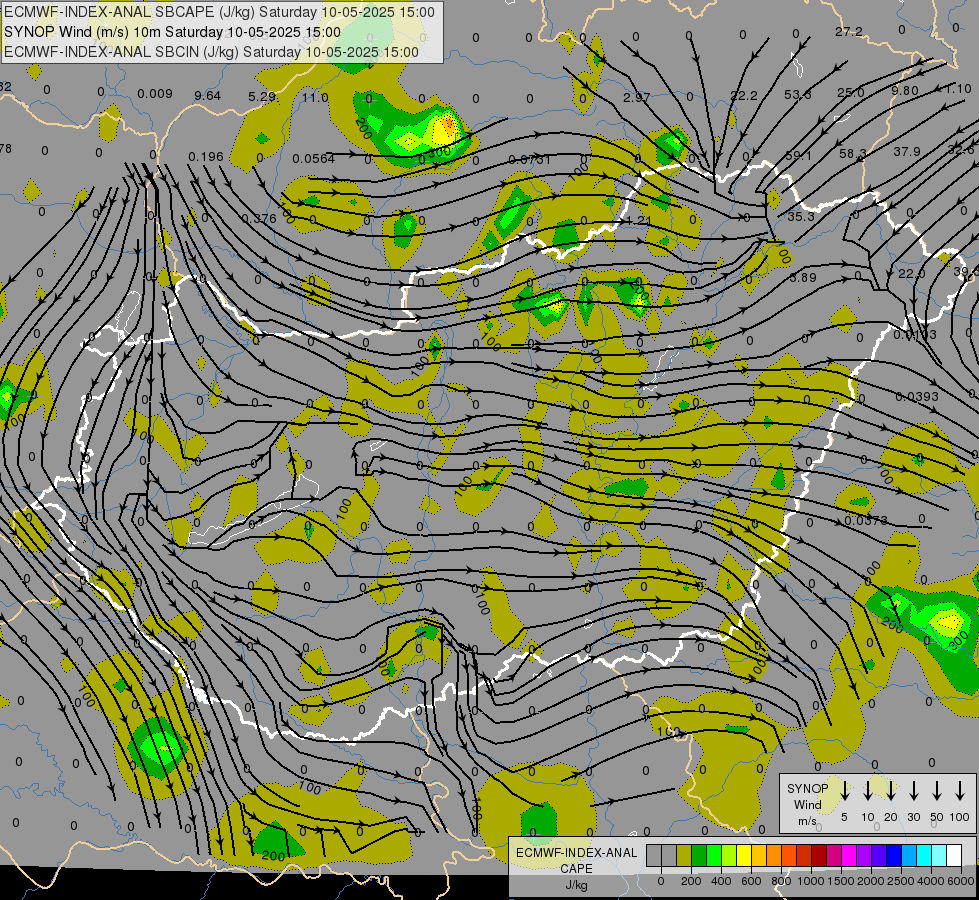Click the 27.2 value on the map
The width and height of the screenshot is (979, 900).
849,32
